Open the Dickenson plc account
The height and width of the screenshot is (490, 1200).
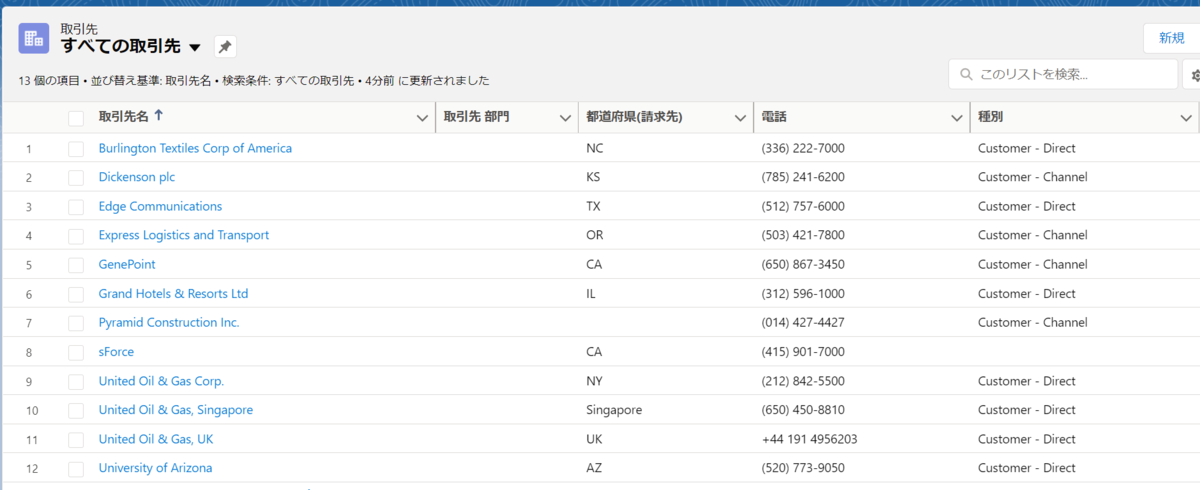(137, 177)
